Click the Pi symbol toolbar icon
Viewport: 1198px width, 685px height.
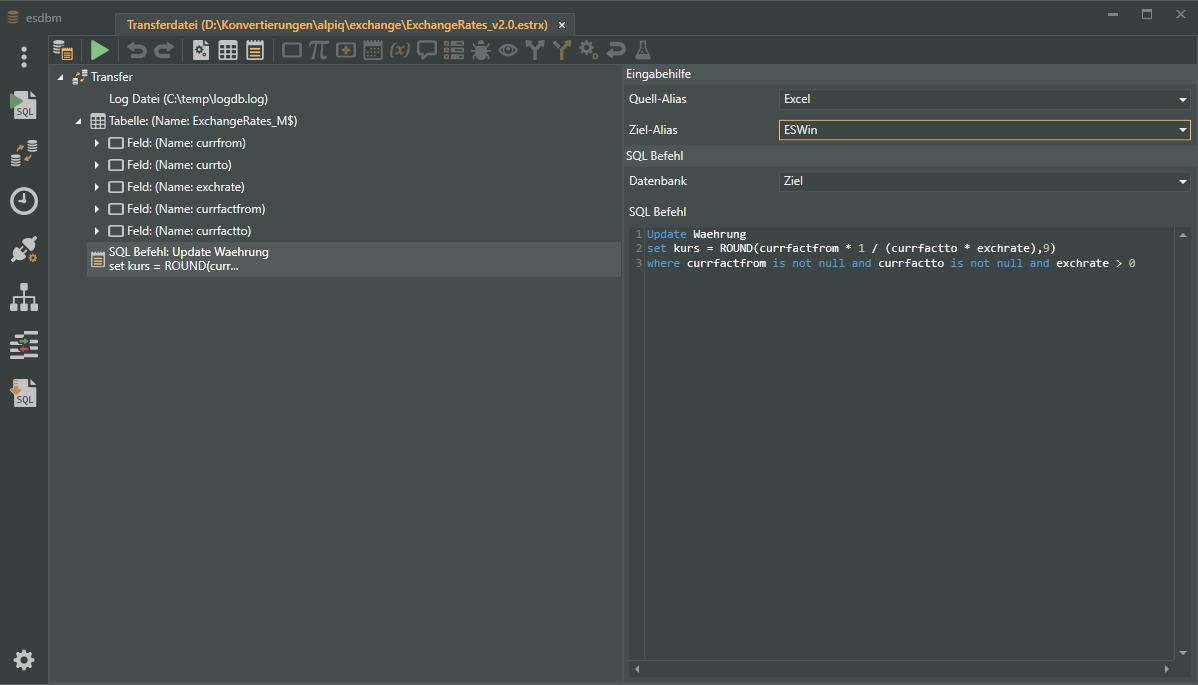point(318,50)
